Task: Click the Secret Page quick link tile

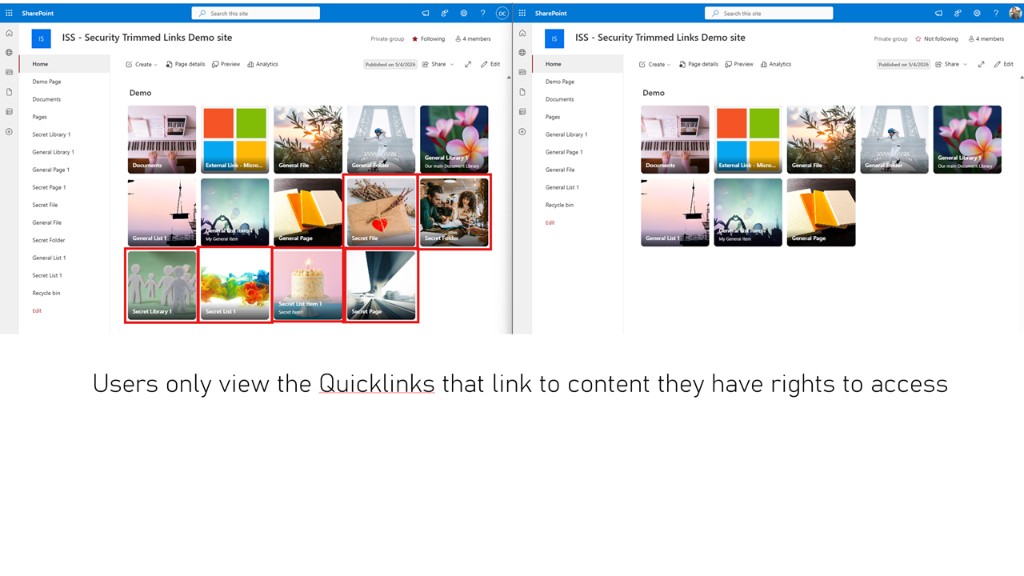Action: [x=381, y=285]
